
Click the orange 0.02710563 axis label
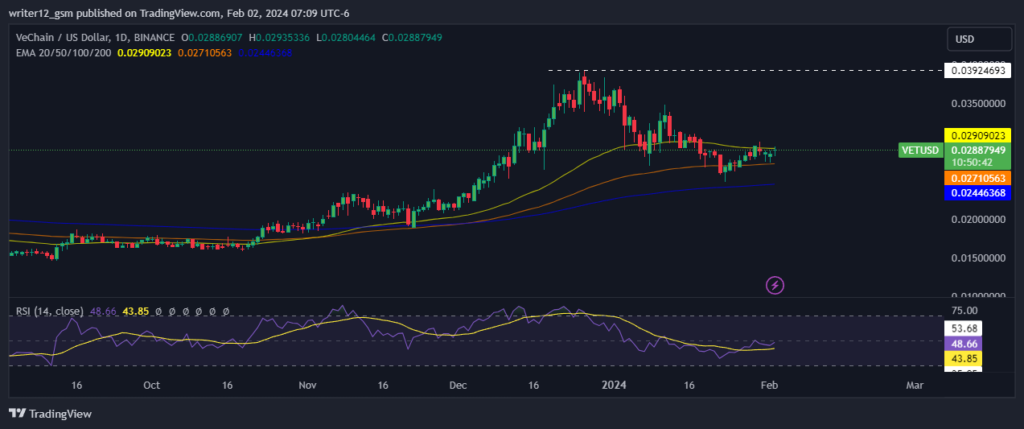[x=978, y=178]
